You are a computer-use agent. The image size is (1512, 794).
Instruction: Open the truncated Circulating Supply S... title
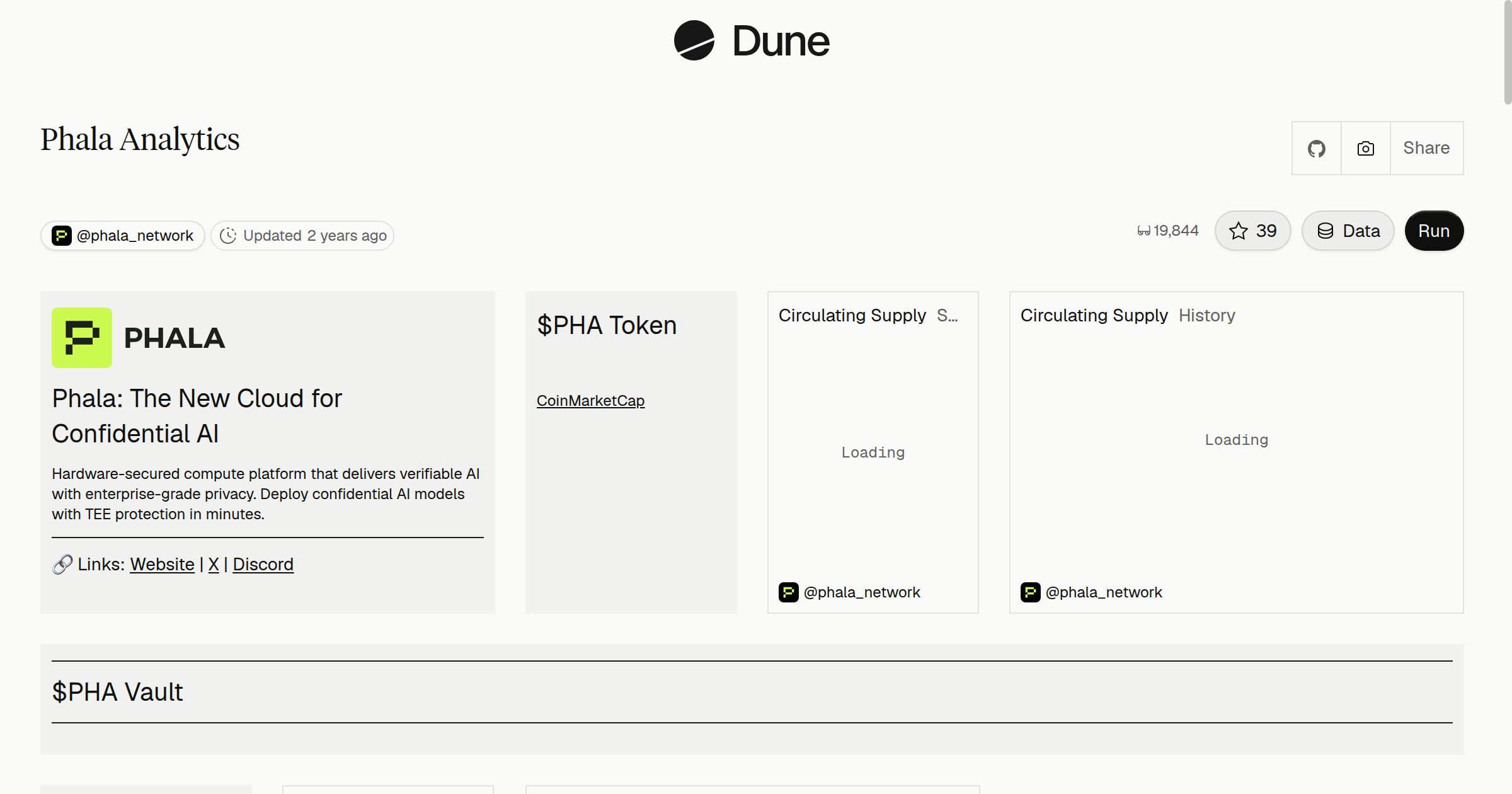coord(868,315)
